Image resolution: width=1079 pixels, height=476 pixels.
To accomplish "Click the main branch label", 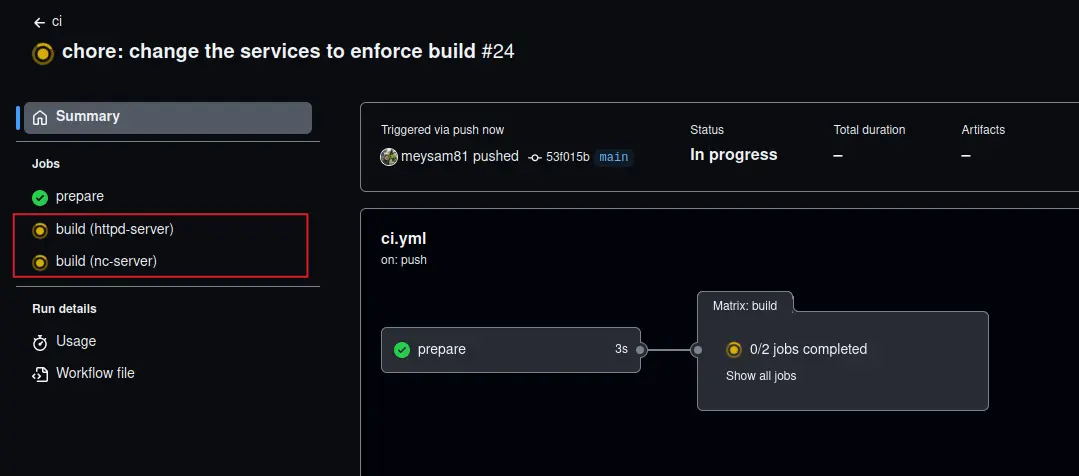I will tap(614, 157).
